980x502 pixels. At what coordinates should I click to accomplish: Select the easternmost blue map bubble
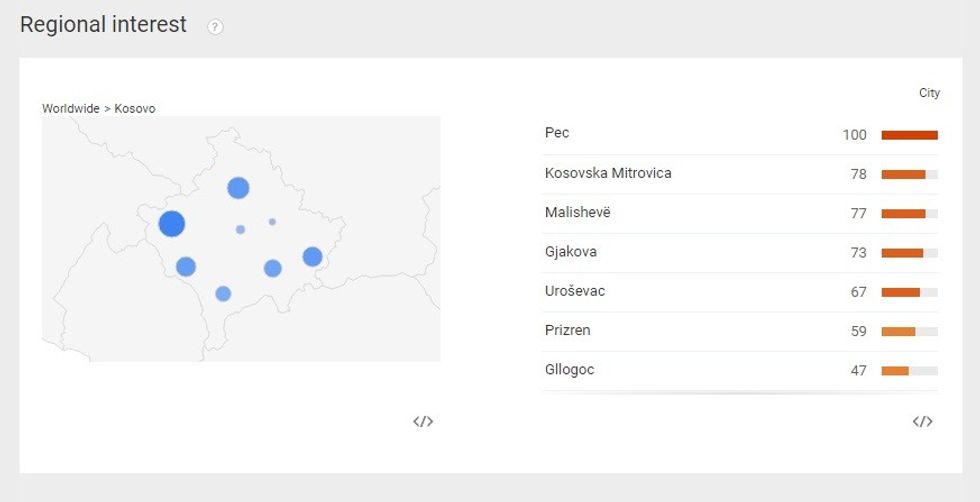point(312,256)
